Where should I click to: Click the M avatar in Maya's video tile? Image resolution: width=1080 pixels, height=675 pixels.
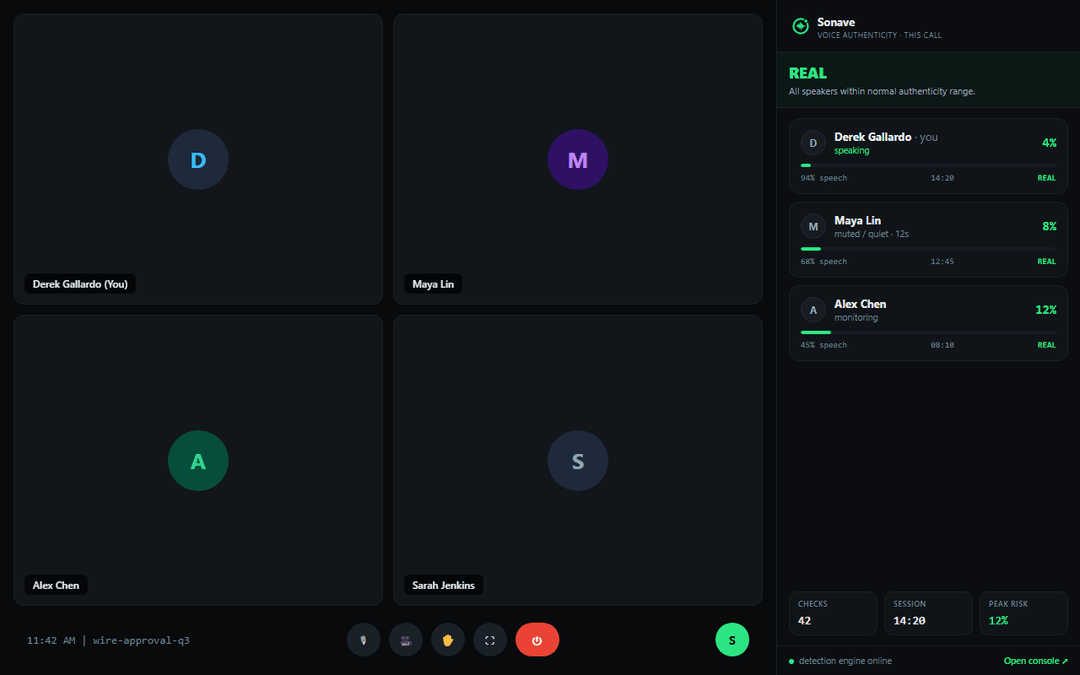[578, 160]
